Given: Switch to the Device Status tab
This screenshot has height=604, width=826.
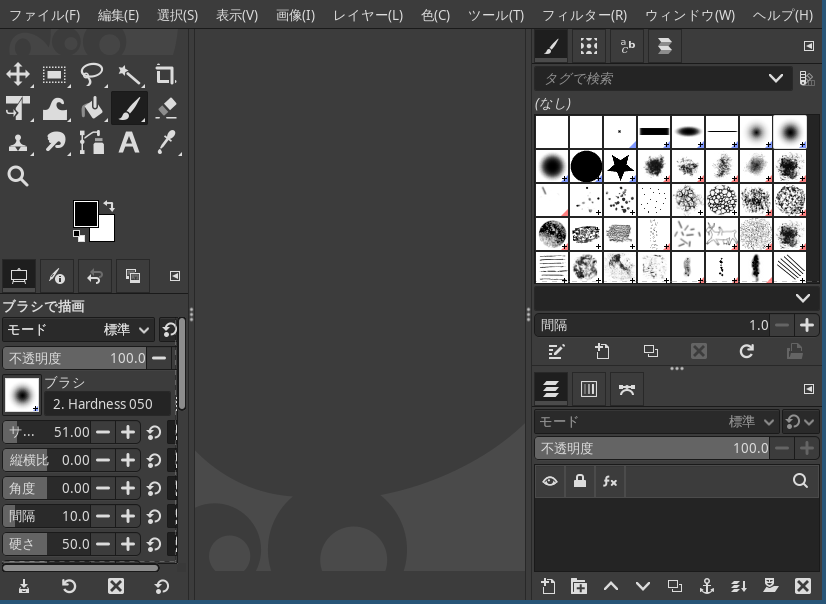Looking at the screenshot, I should pyautogui.click(x=57, y=275).
